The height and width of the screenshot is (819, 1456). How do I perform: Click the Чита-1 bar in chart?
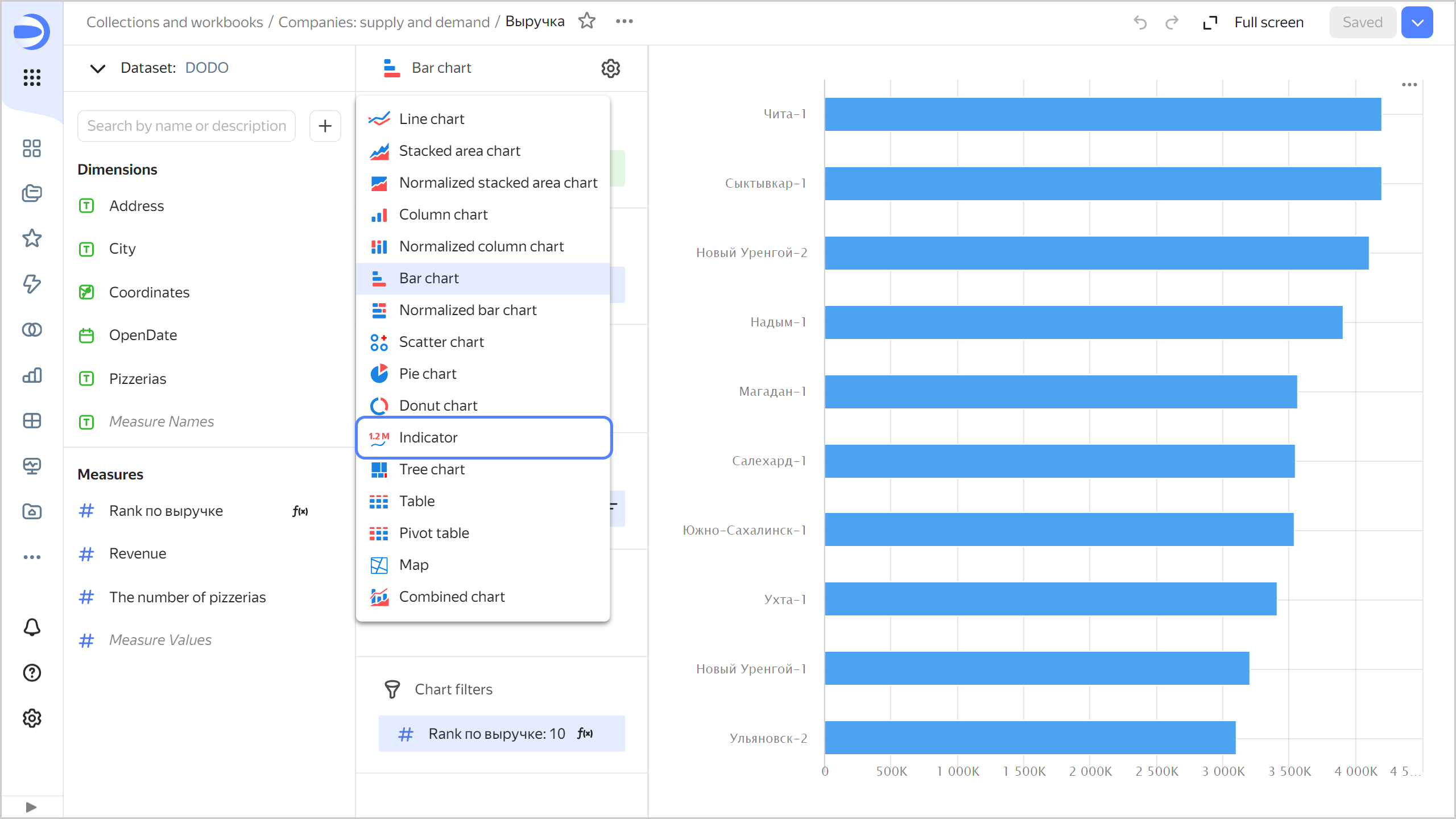[x=1102, y=114]
